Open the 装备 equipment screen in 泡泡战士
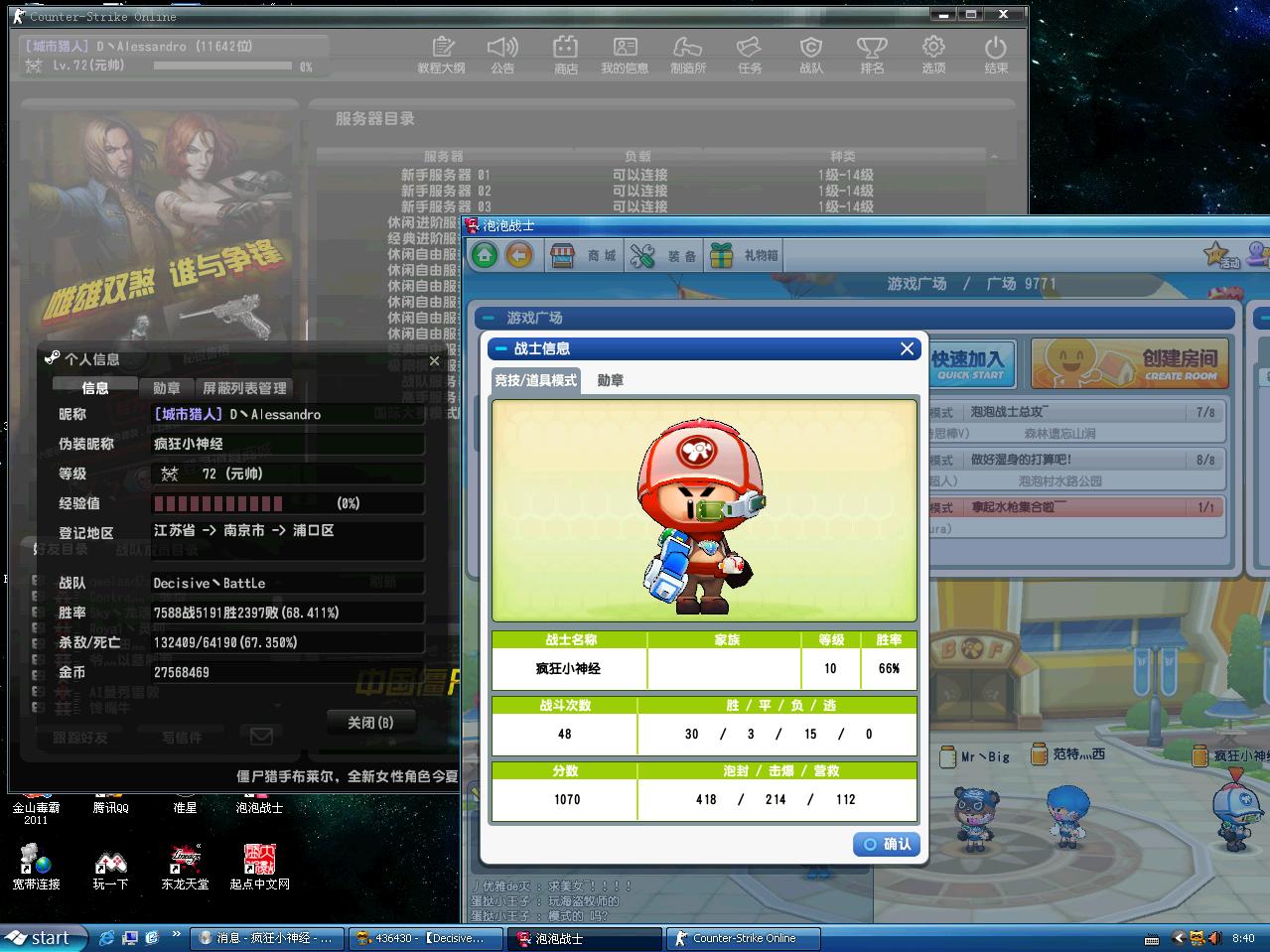This screenshot has height=952, width=1270. click(x=664, y=256)
